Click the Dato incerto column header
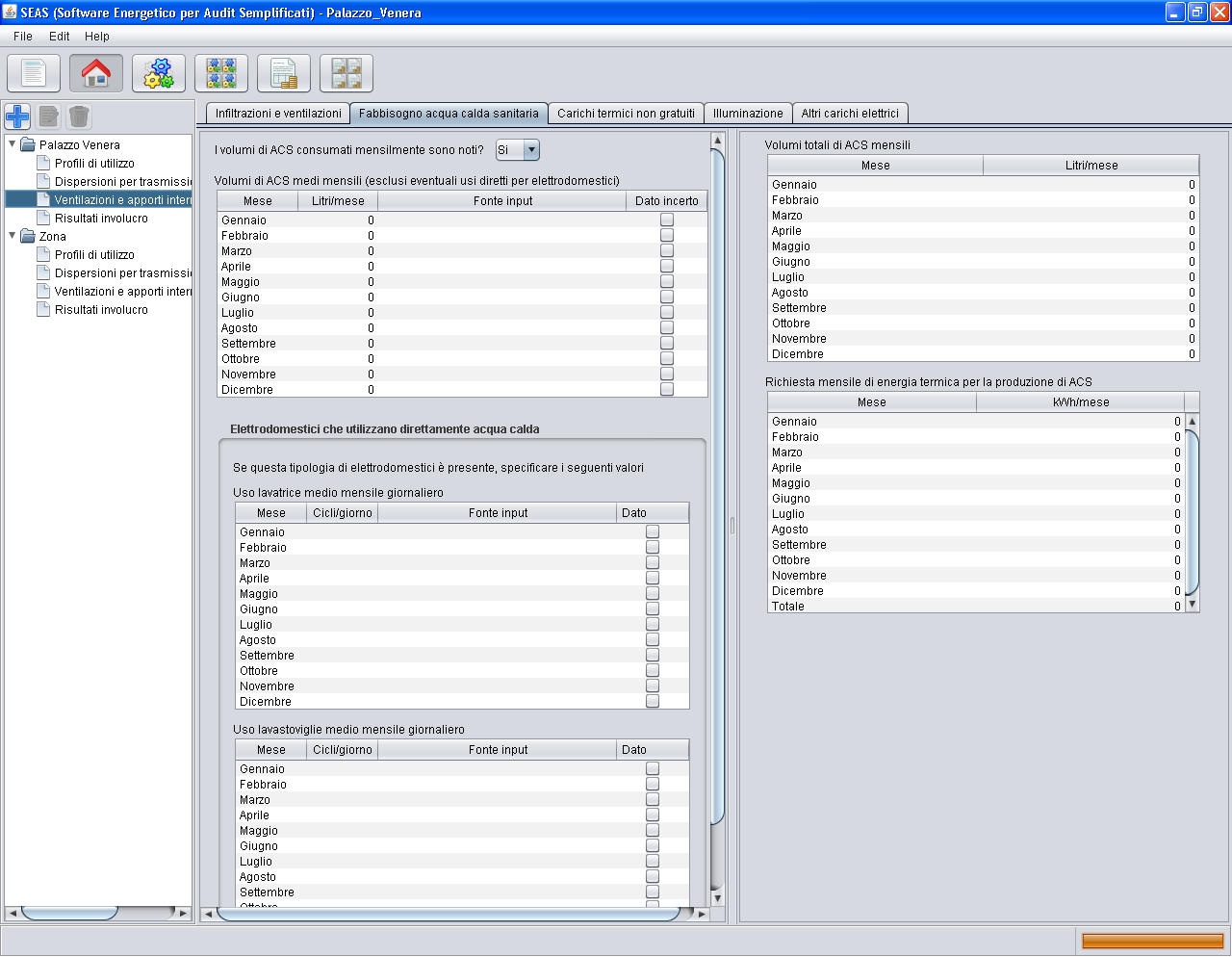Image resolution: width=1232 pixels, height=957 pixels. coord(667,201)
